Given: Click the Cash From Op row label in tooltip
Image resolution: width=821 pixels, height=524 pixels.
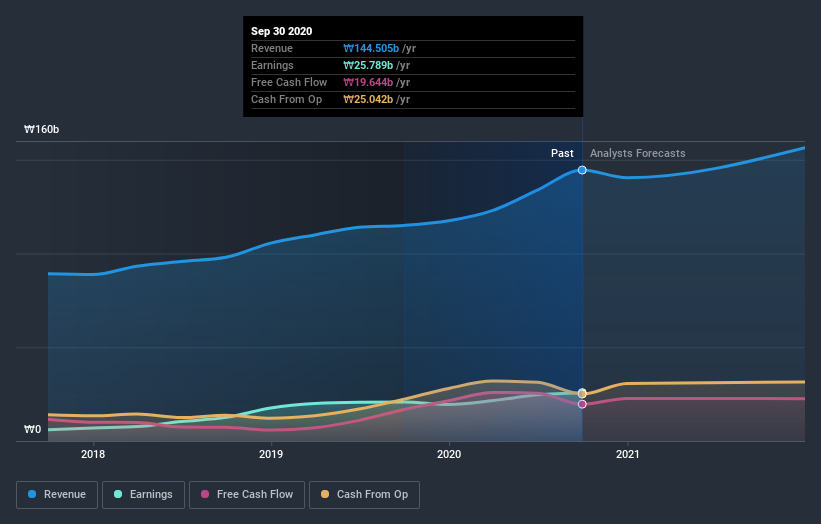Looking at the screenshot, I should (286, 99).
